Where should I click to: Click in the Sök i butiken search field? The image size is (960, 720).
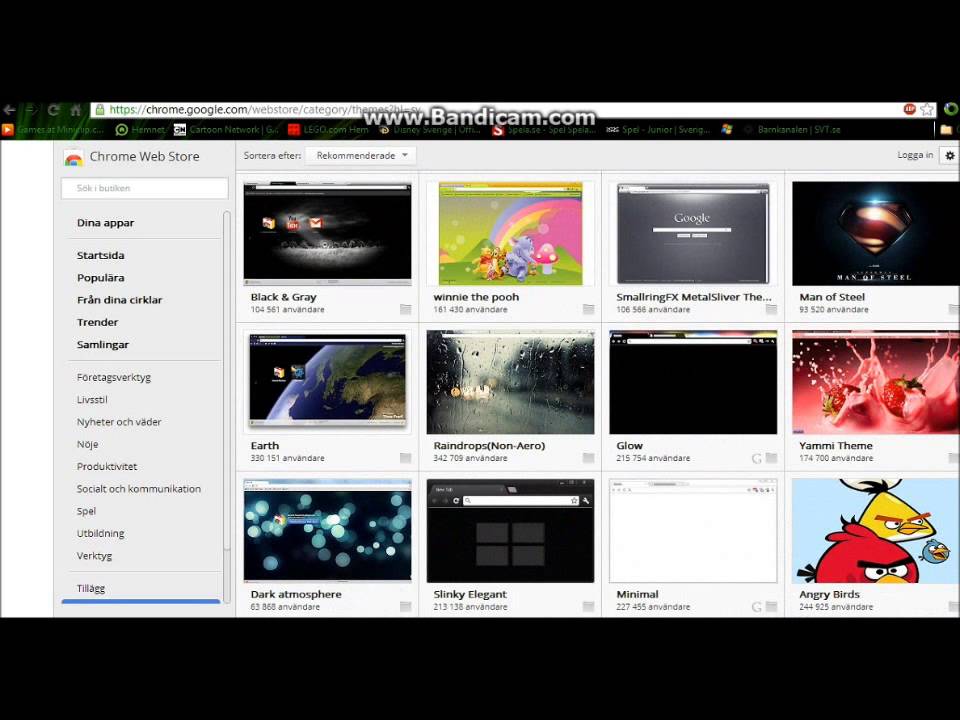coord(144,188)
